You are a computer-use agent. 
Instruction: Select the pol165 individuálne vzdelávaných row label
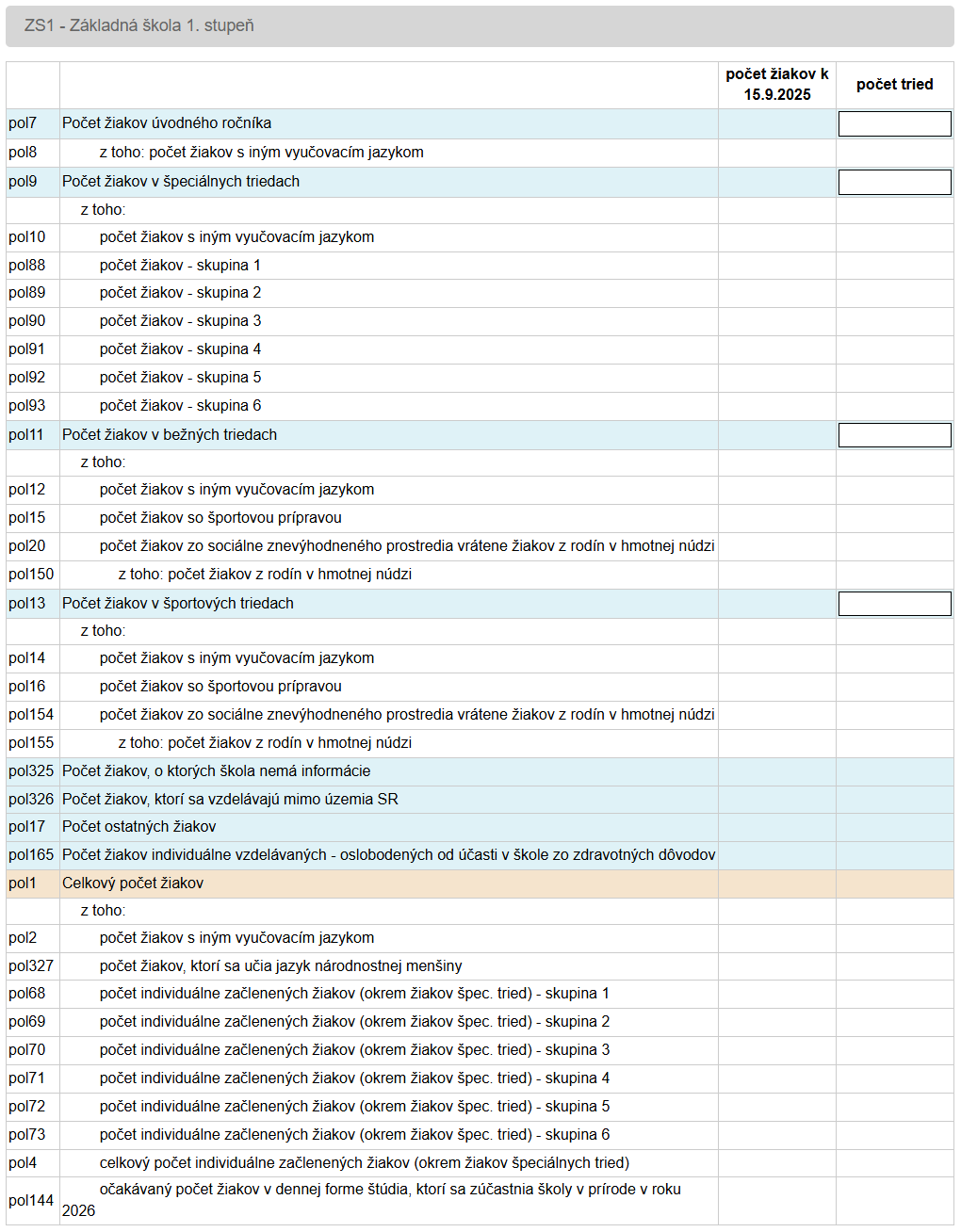coord(388,855)
